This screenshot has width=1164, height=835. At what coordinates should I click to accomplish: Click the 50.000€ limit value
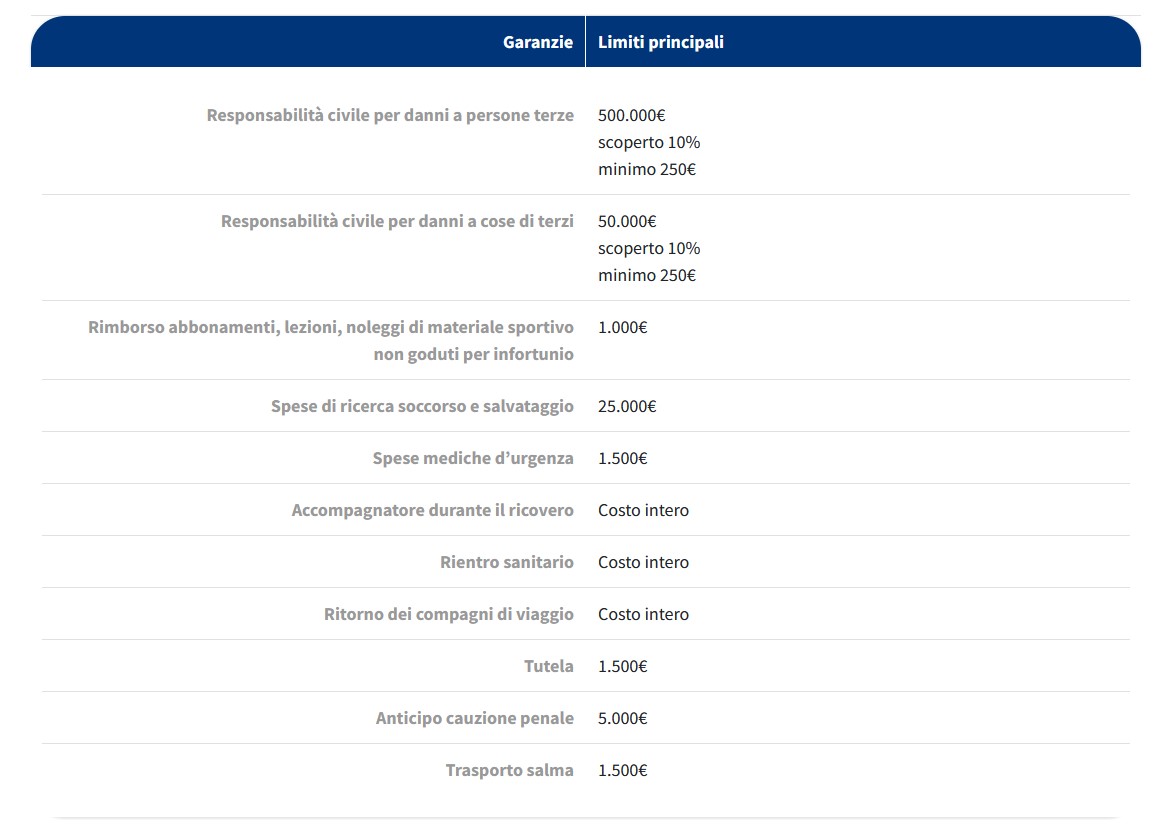tap(627, 221)
